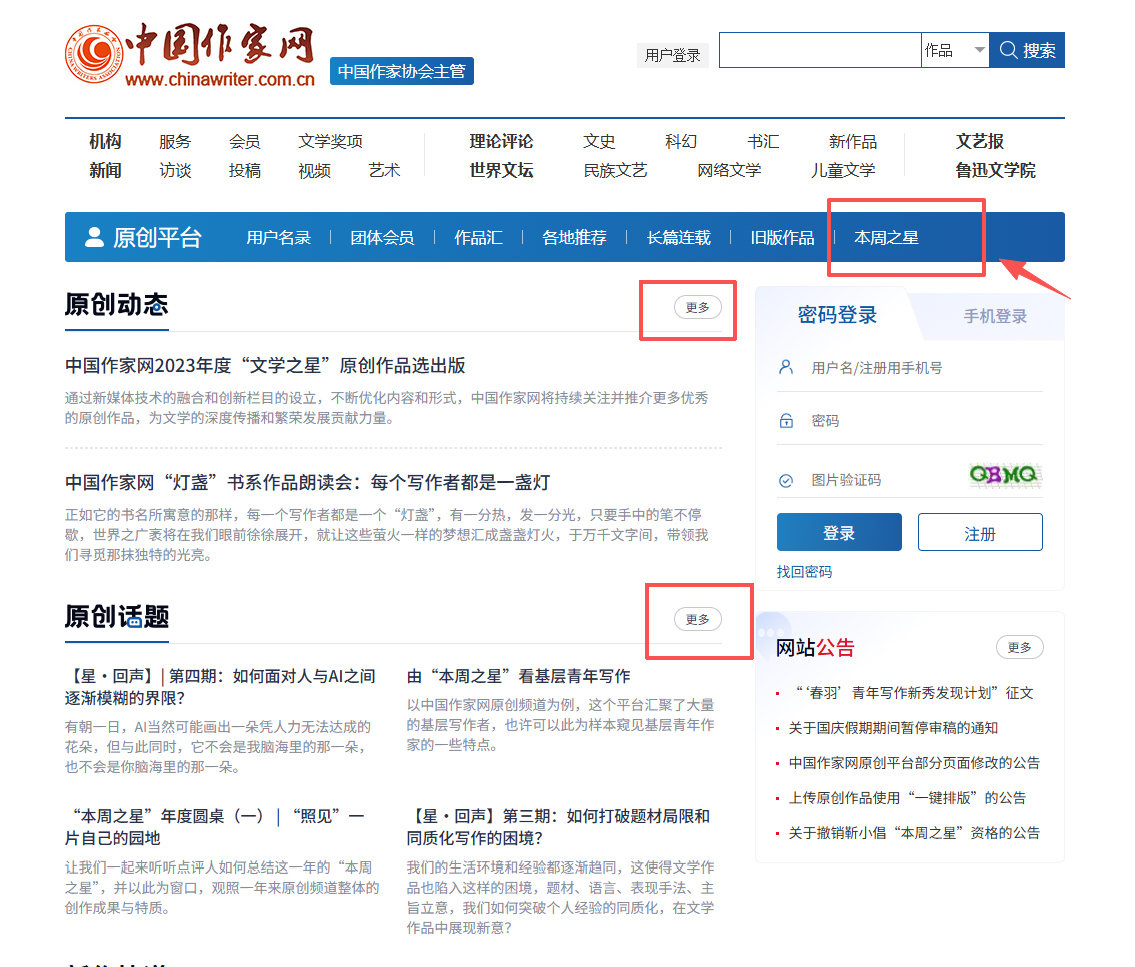Follow the 找回密码 link
Screen dimensions: 1135x967
click(804, 572)
